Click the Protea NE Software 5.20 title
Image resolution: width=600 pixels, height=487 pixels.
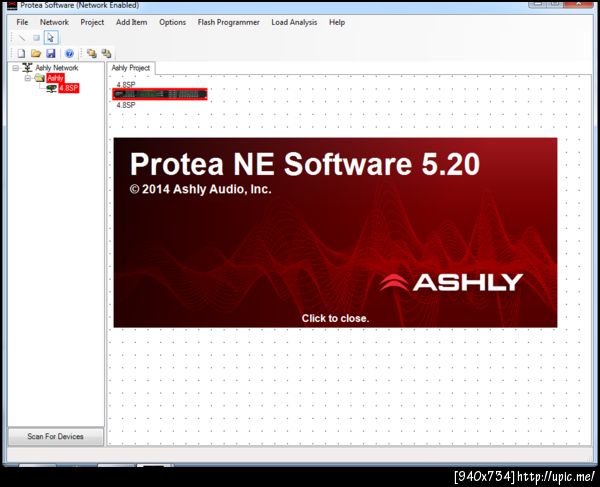tap(305, 164)
